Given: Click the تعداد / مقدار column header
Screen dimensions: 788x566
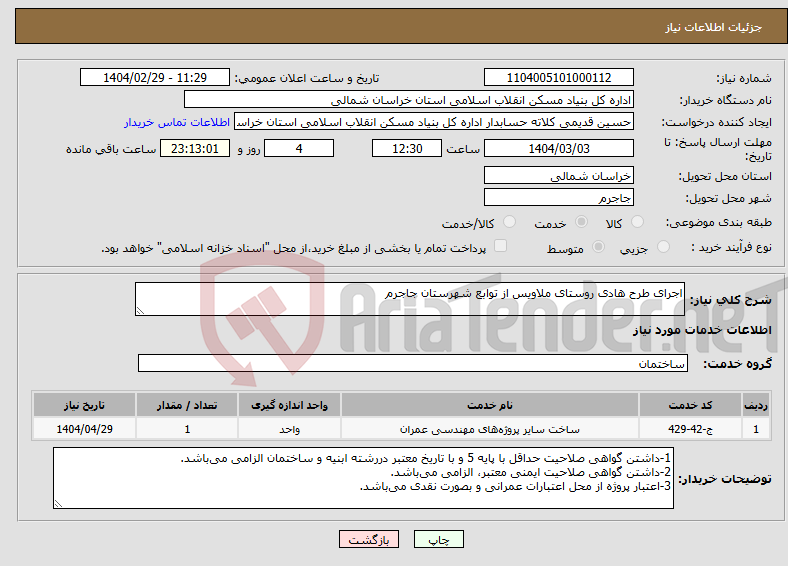Looking at the screenshot, I should 187,405.
